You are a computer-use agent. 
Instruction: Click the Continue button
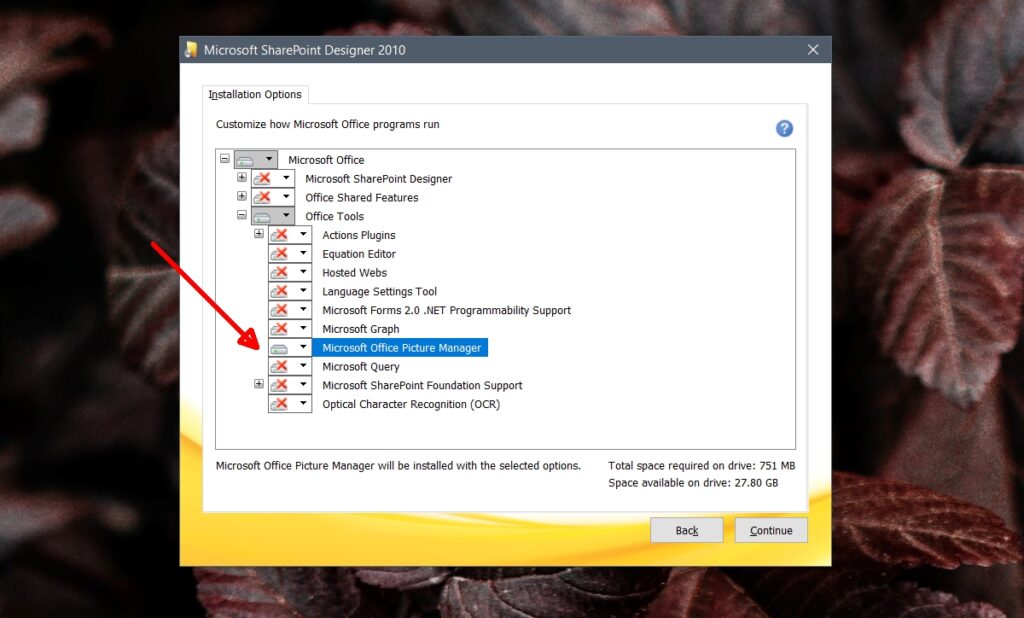click(x=770, y=529)
